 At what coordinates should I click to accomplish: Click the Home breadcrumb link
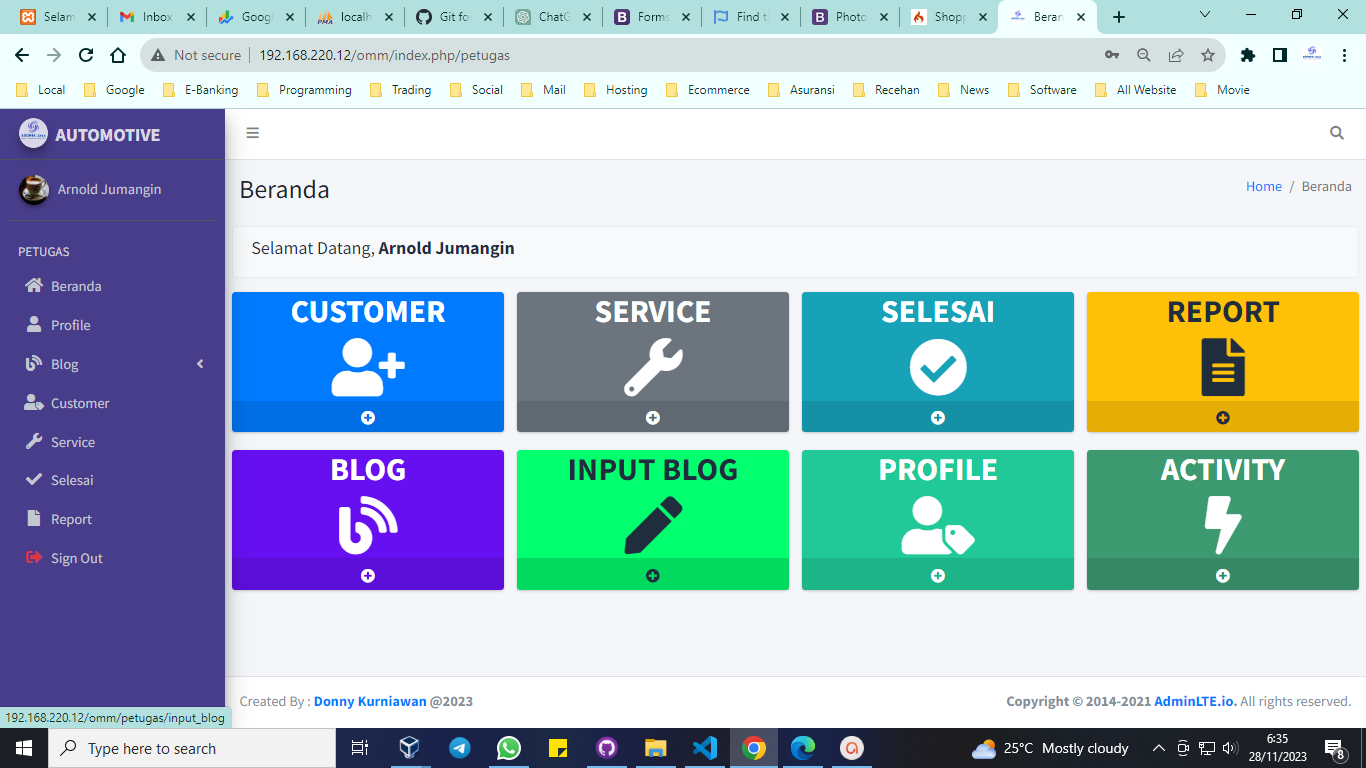pos(1263,186)
